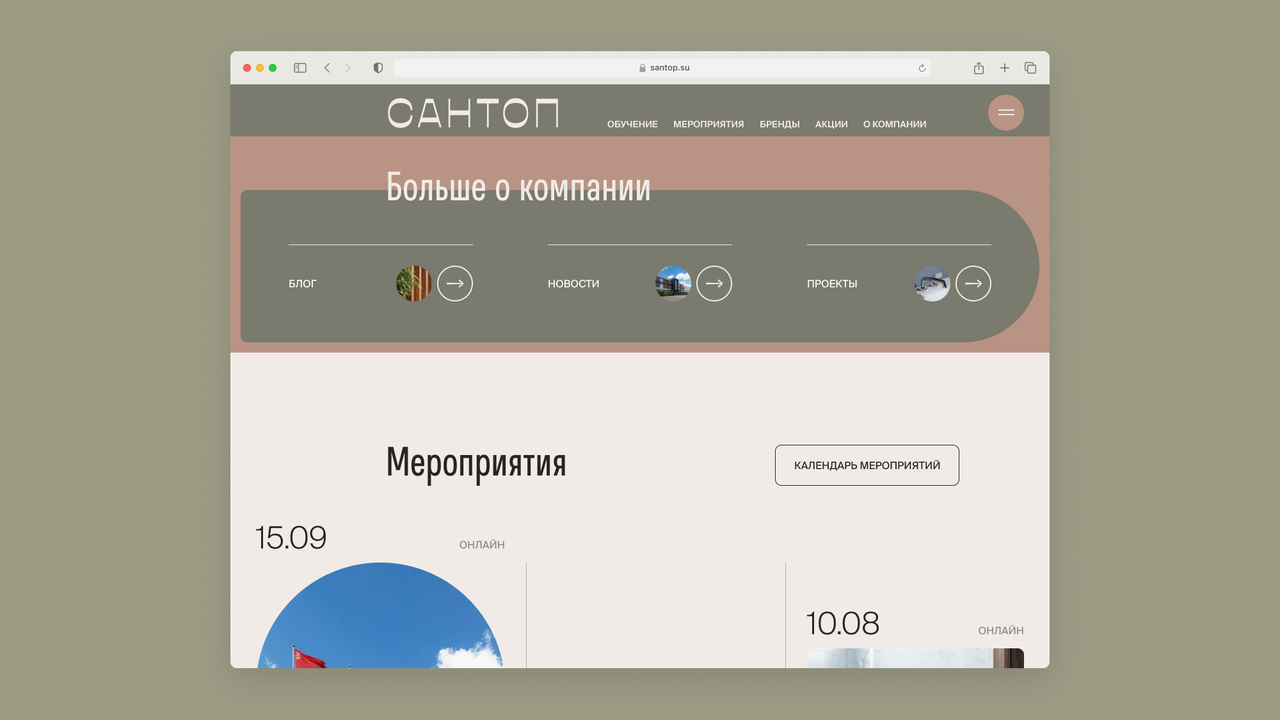Toggle the Safari sidebar
Screen dimensions: 1280x720
click(300, 68)
